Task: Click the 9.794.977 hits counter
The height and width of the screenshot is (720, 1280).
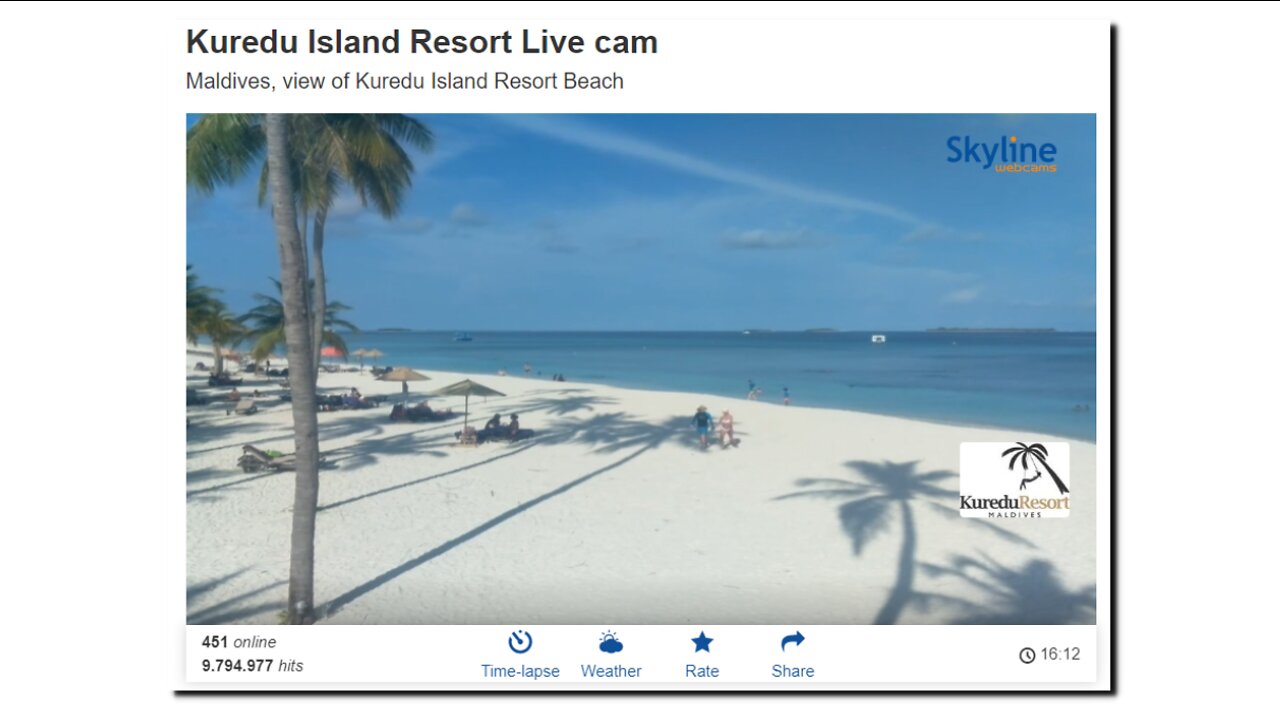Action: coord(252,665)
